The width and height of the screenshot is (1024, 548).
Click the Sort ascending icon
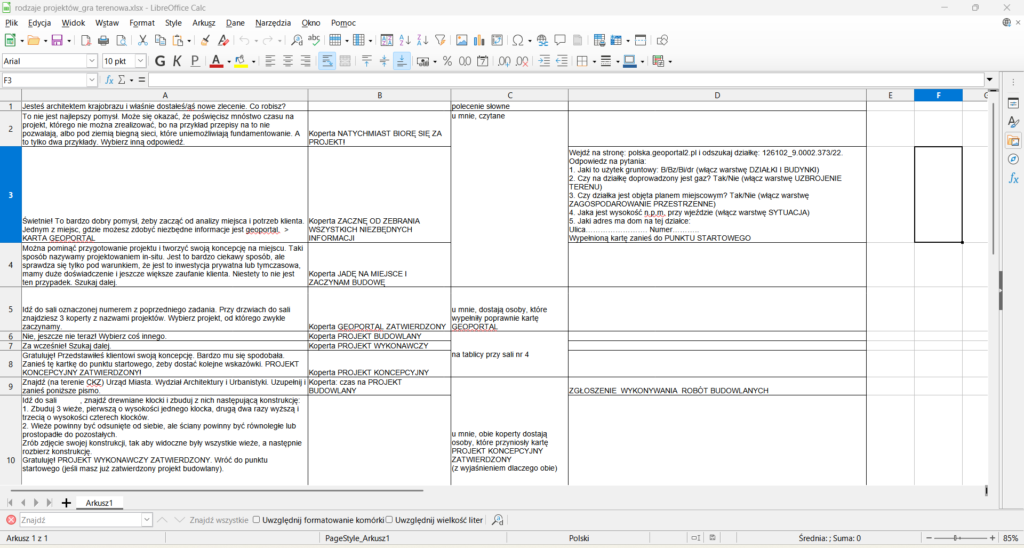(x=404, y=40)
